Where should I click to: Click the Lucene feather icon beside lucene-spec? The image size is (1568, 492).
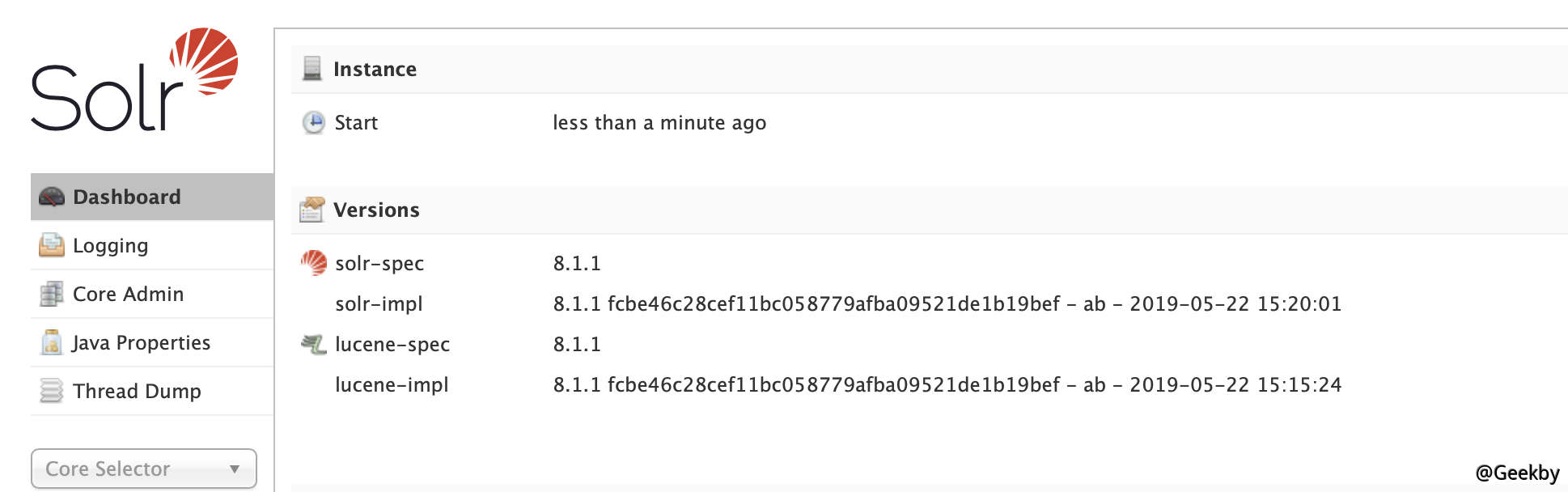click(x=314, y=343)
